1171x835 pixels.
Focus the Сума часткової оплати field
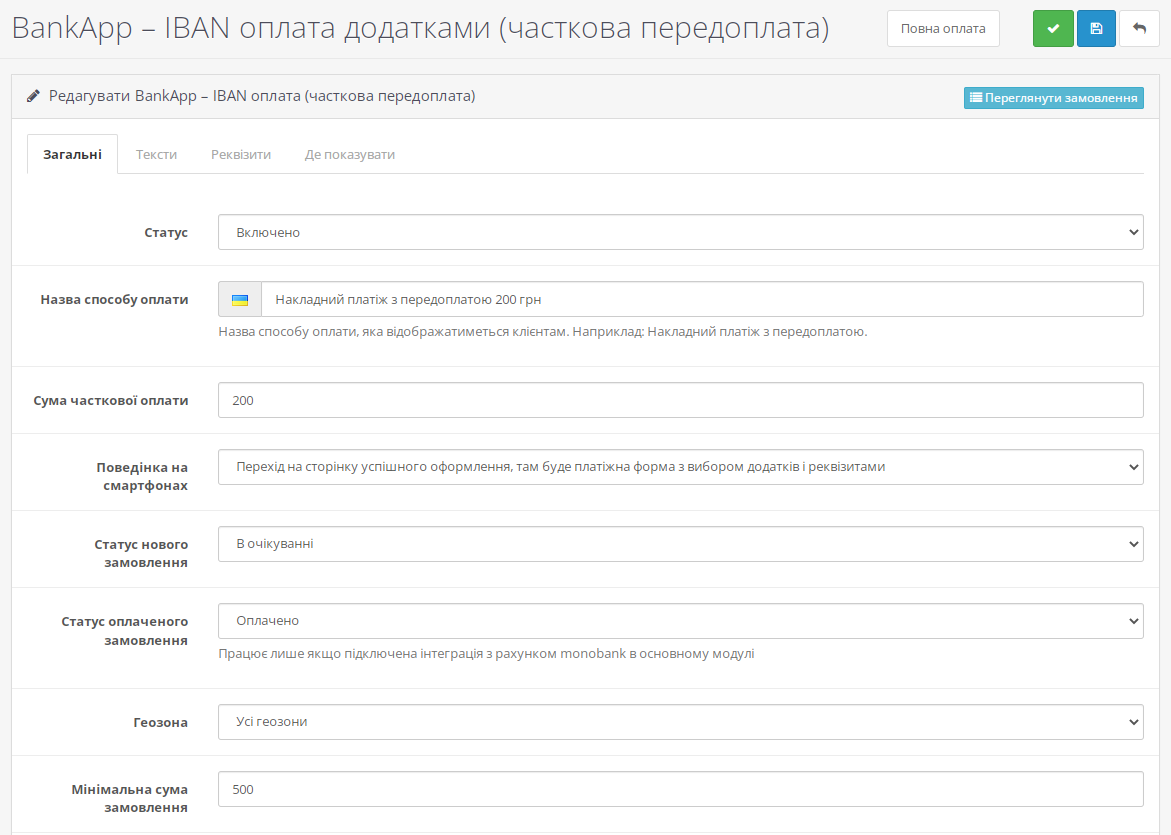click(x=680, y=400)
